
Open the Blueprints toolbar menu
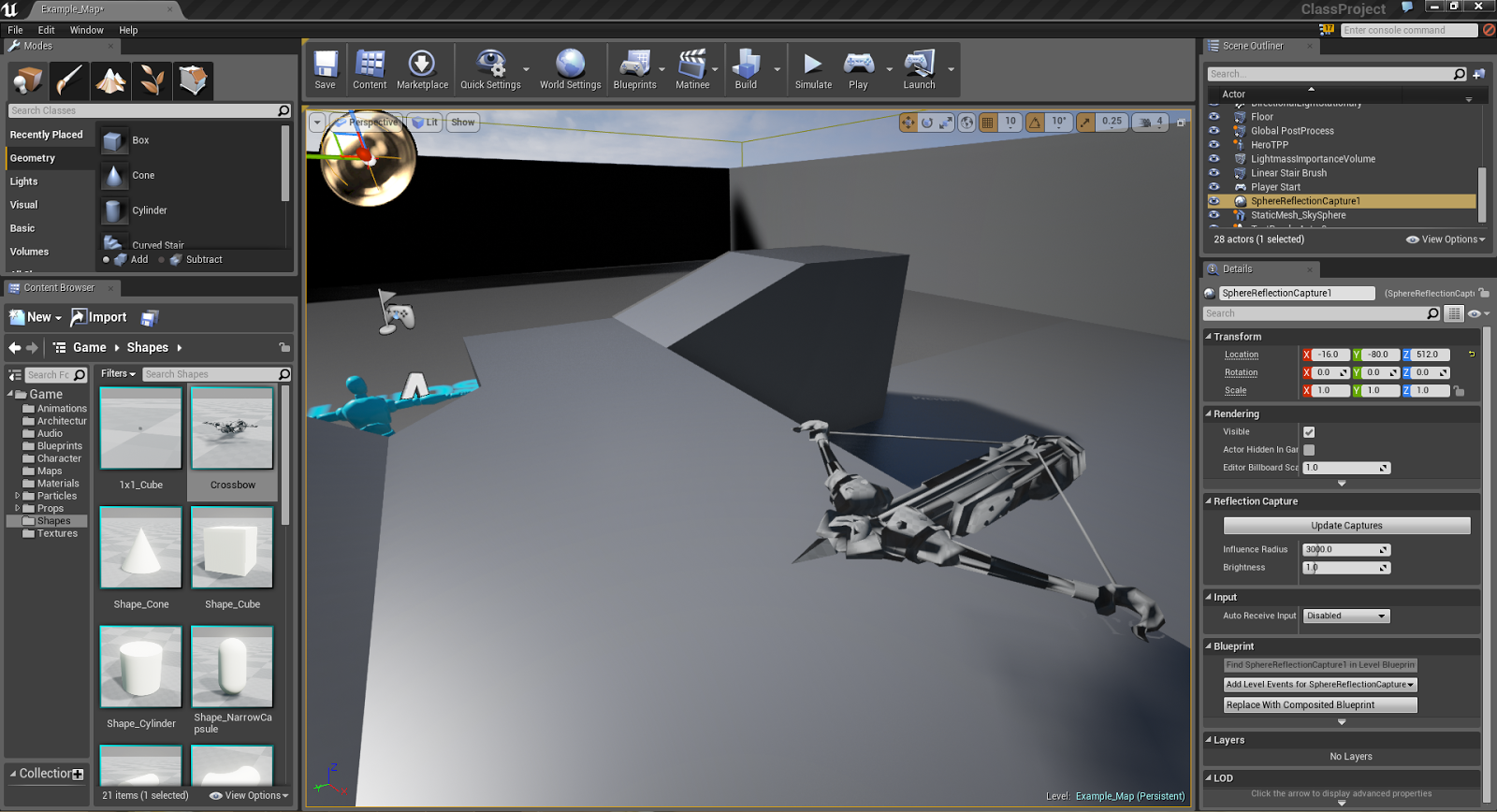tap(634, 69)
